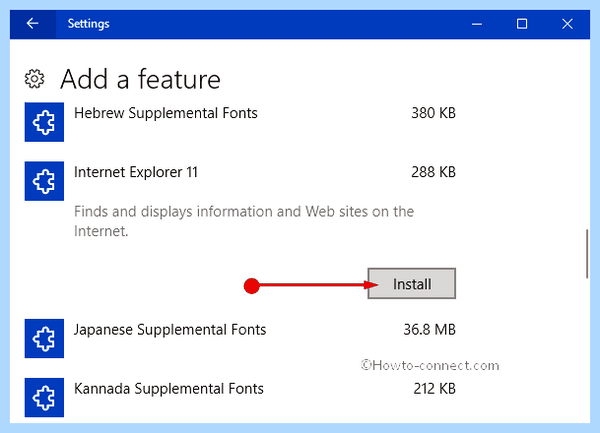This screenshot has width=600, height=433.
Task: Choose the Internet Explorer 11 entry label
Action: (x=136, y=172)
